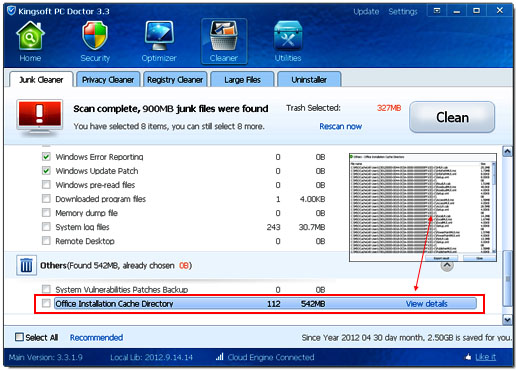Screen dimensions: 516x370
Task: Open the Security shield icon
Action: 95,36
